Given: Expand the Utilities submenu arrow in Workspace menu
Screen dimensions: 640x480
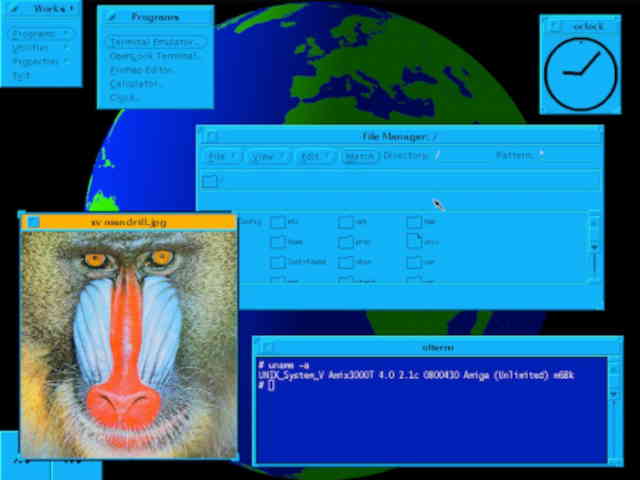Looking at the screenshot, I should [66, 48].
